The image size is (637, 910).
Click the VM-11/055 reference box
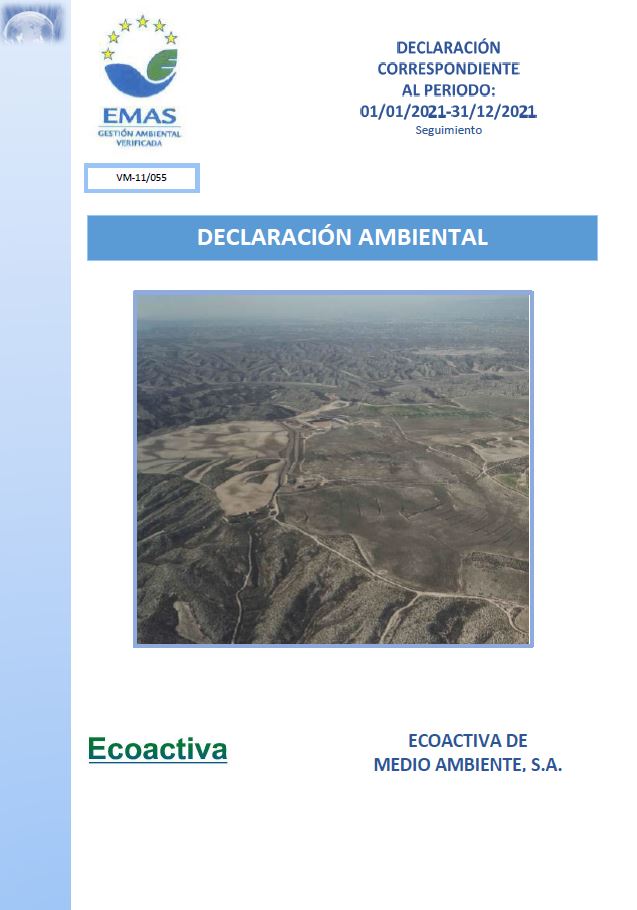click(x=142, y=178)
